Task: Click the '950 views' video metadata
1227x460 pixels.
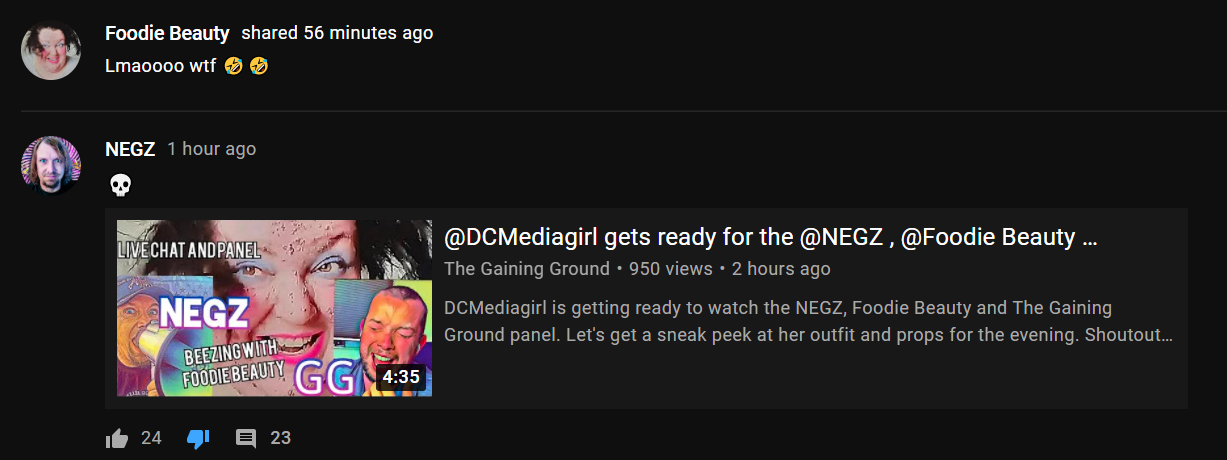Action: pyautogui.click(x=670, y=269)
